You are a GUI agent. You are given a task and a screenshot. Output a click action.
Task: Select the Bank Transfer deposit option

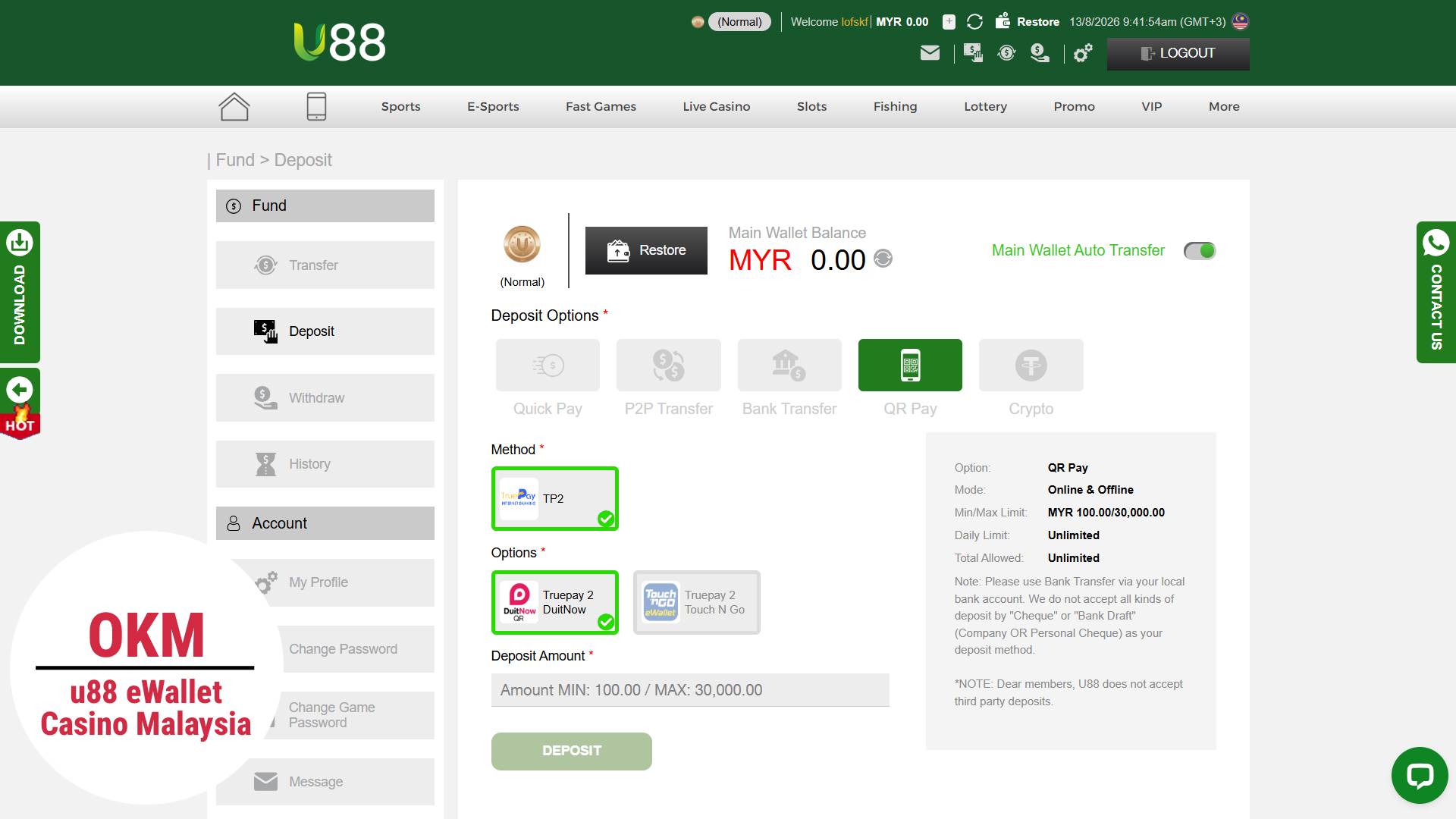pyautogui.click(x=789, y=365)
